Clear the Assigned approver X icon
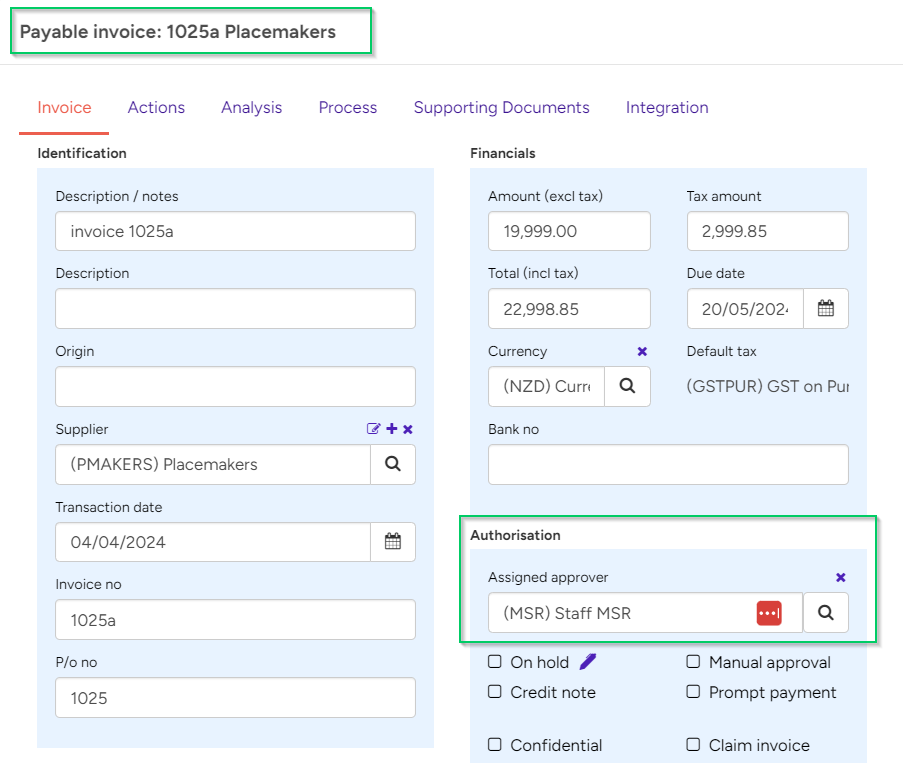 (x=841, y=577)
